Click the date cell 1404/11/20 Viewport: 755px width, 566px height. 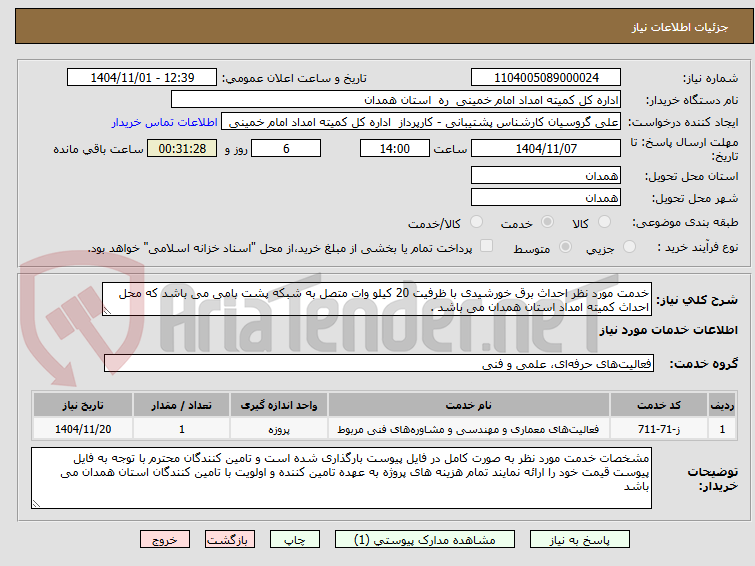point(83,429)
